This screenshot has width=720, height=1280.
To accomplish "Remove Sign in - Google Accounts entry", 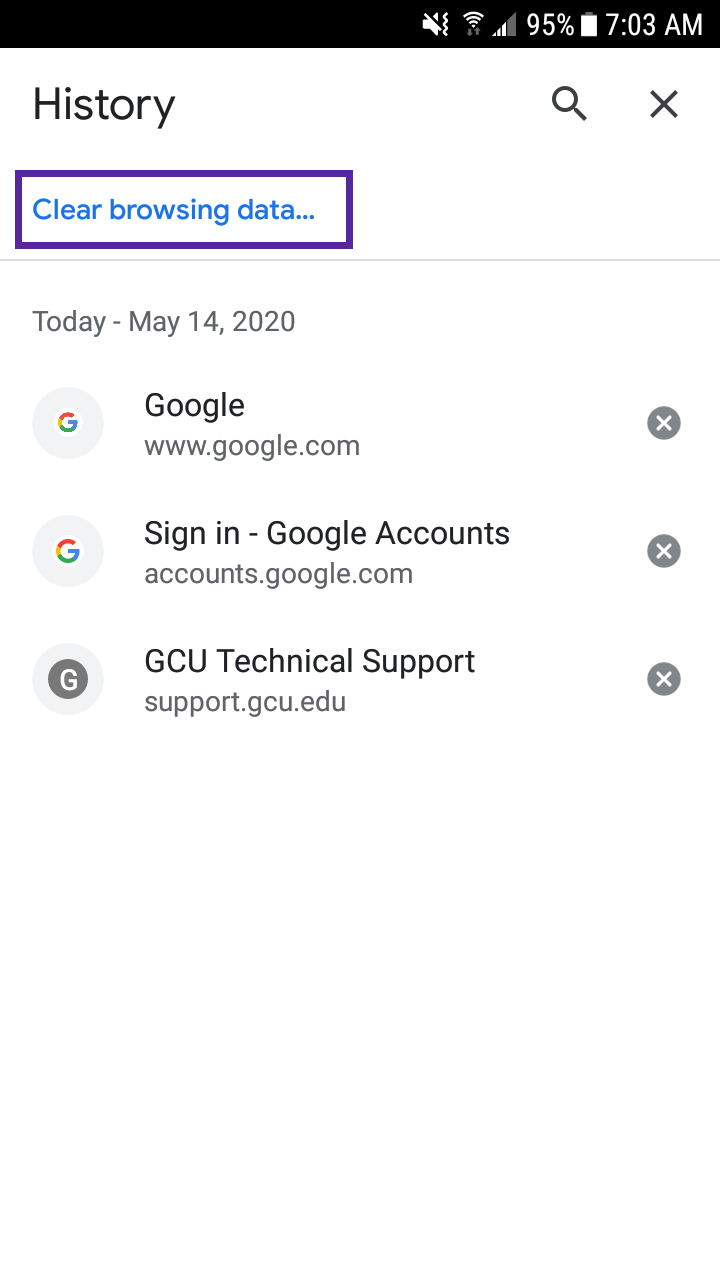I will pyautogui.click(x=664, y=551).
